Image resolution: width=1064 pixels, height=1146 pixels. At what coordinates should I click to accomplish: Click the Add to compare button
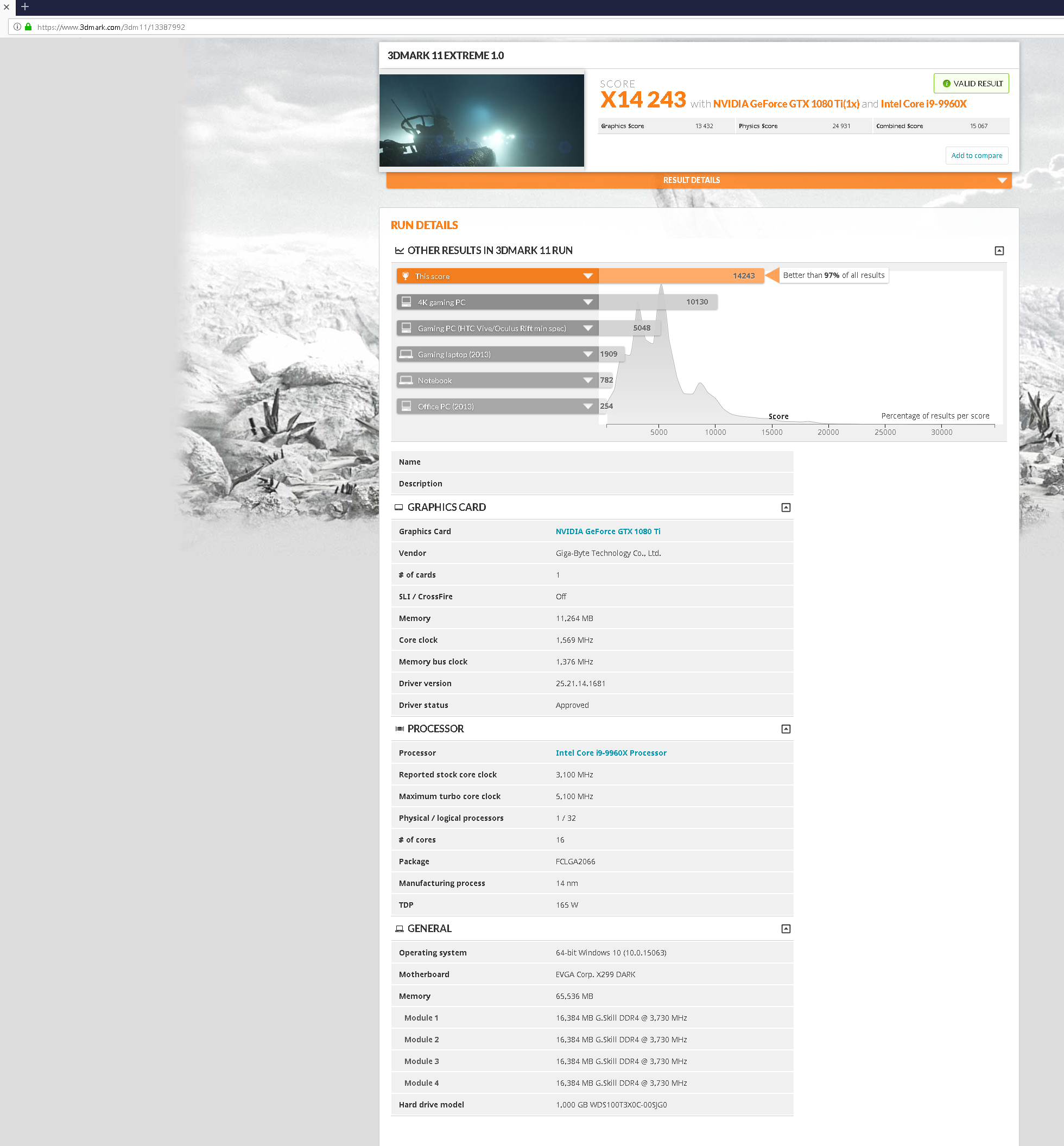[x=977, y=155]
